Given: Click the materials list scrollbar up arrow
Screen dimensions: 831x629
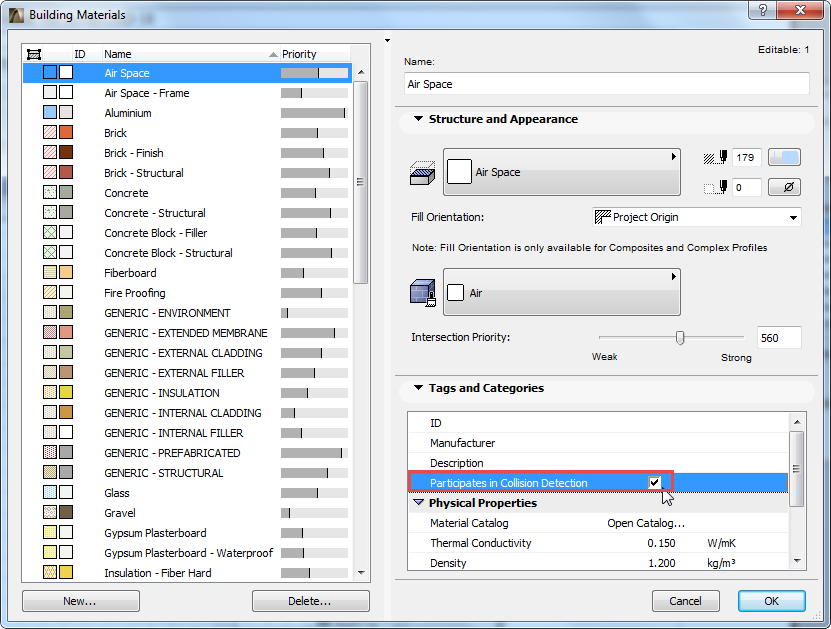Looking at the screenshot, I should [x=361, y=72].
